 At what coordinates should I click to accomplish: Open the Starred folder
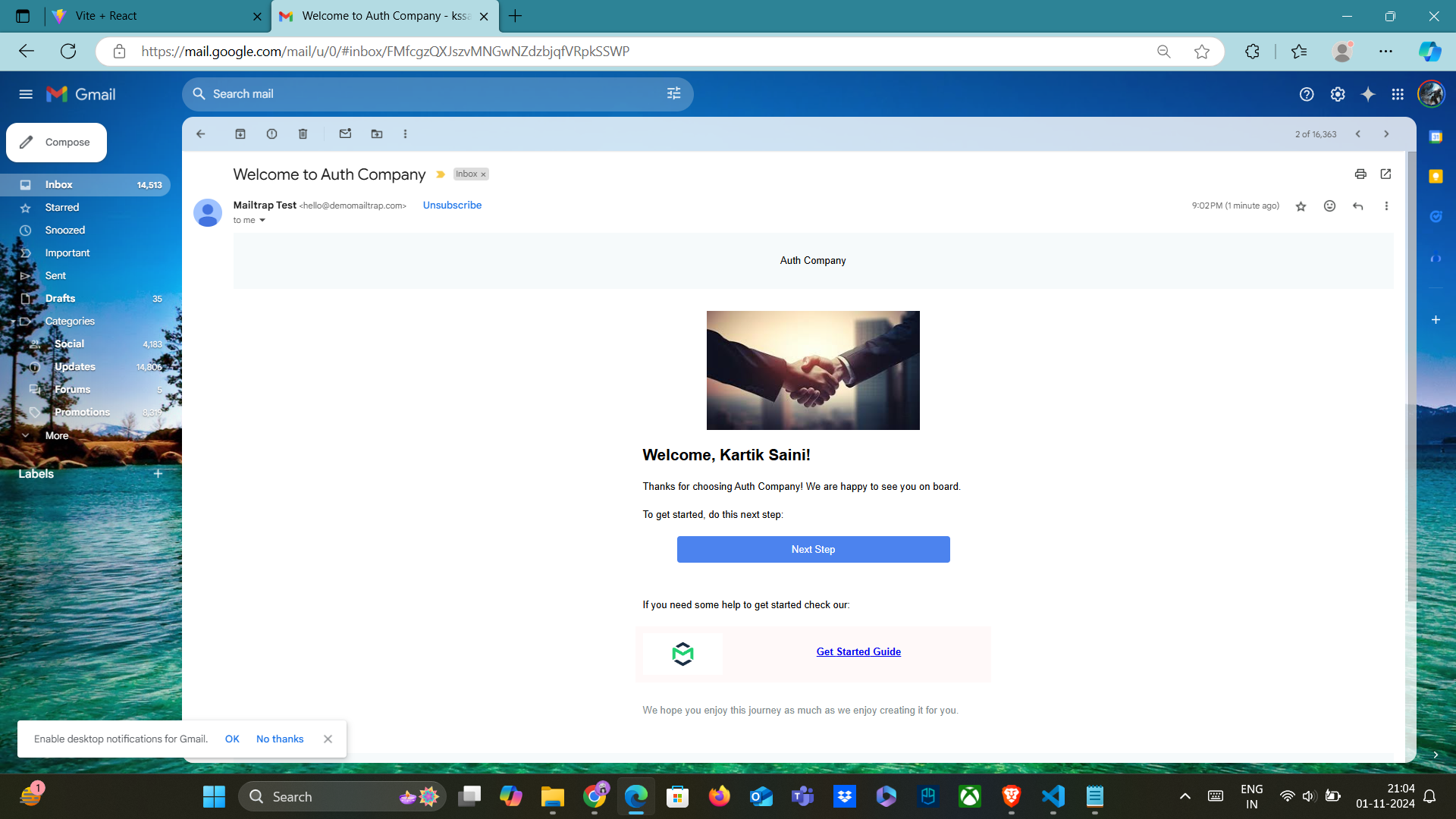coord(85,208)
